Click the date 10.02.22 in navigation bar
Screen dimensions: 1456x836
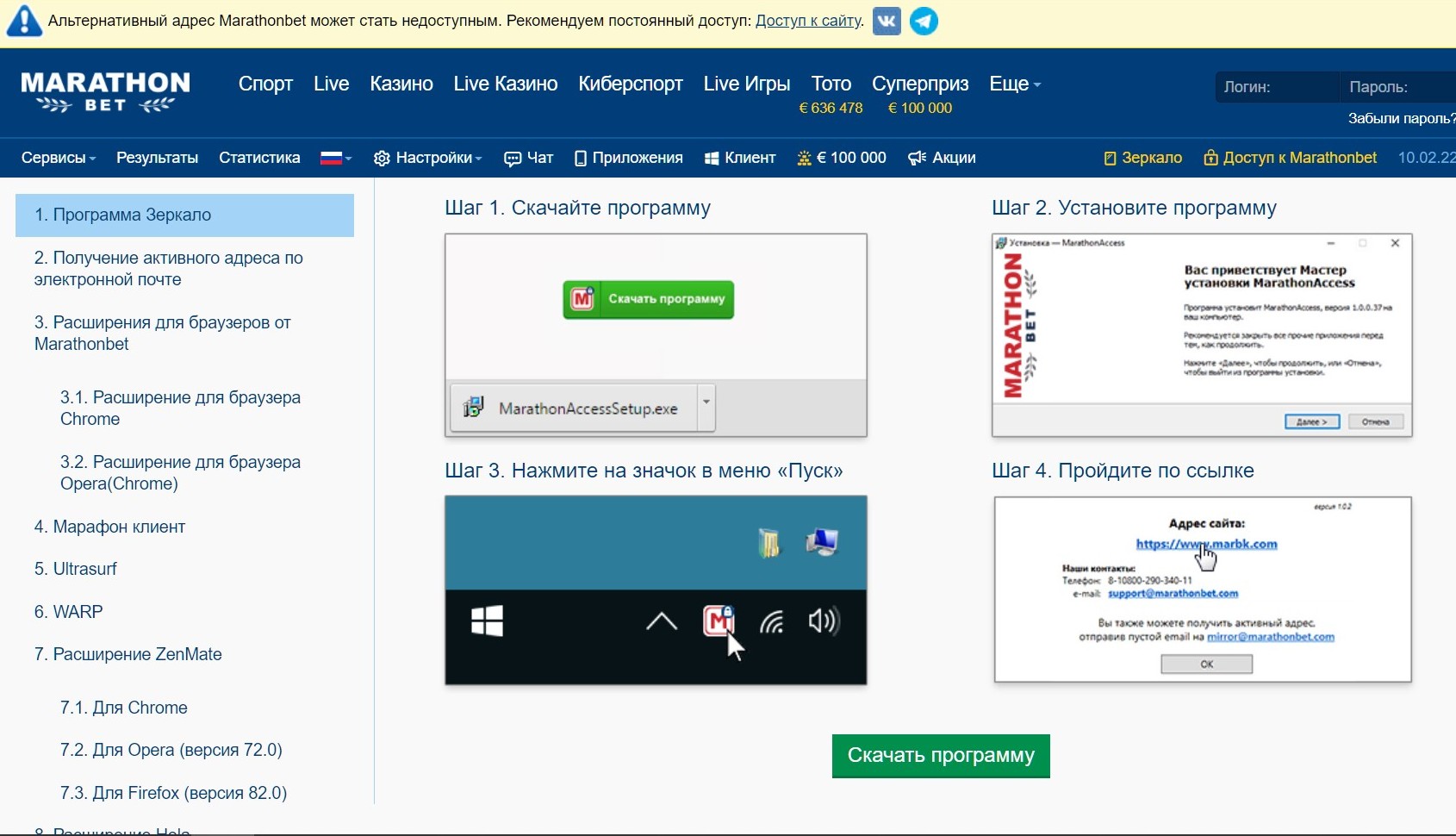1427,158
